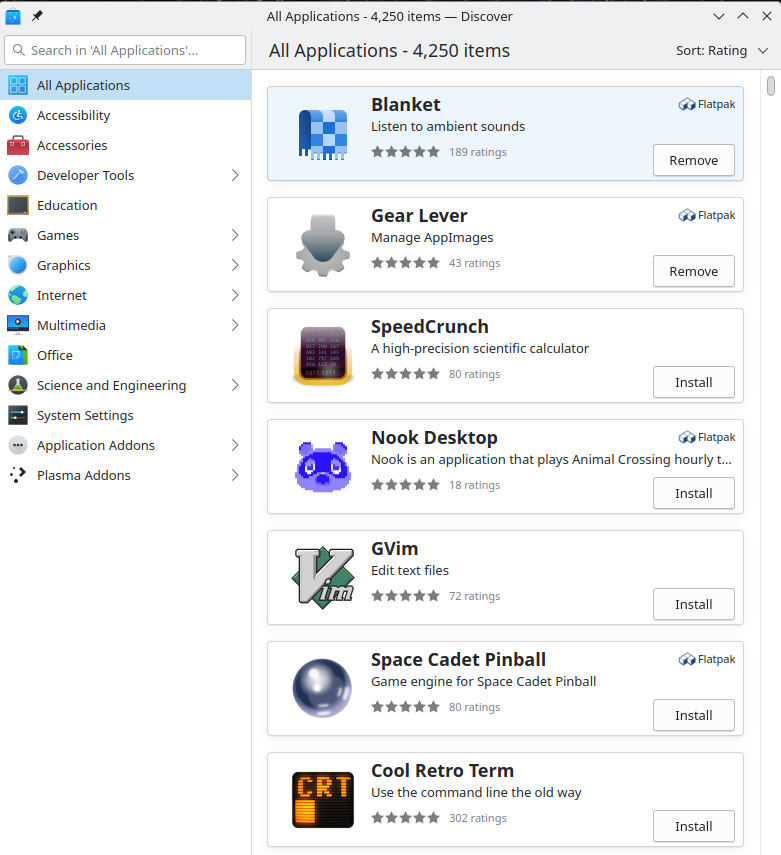
Task: Click the Cool Retro Term CRT icon
Action: point(323,799)
